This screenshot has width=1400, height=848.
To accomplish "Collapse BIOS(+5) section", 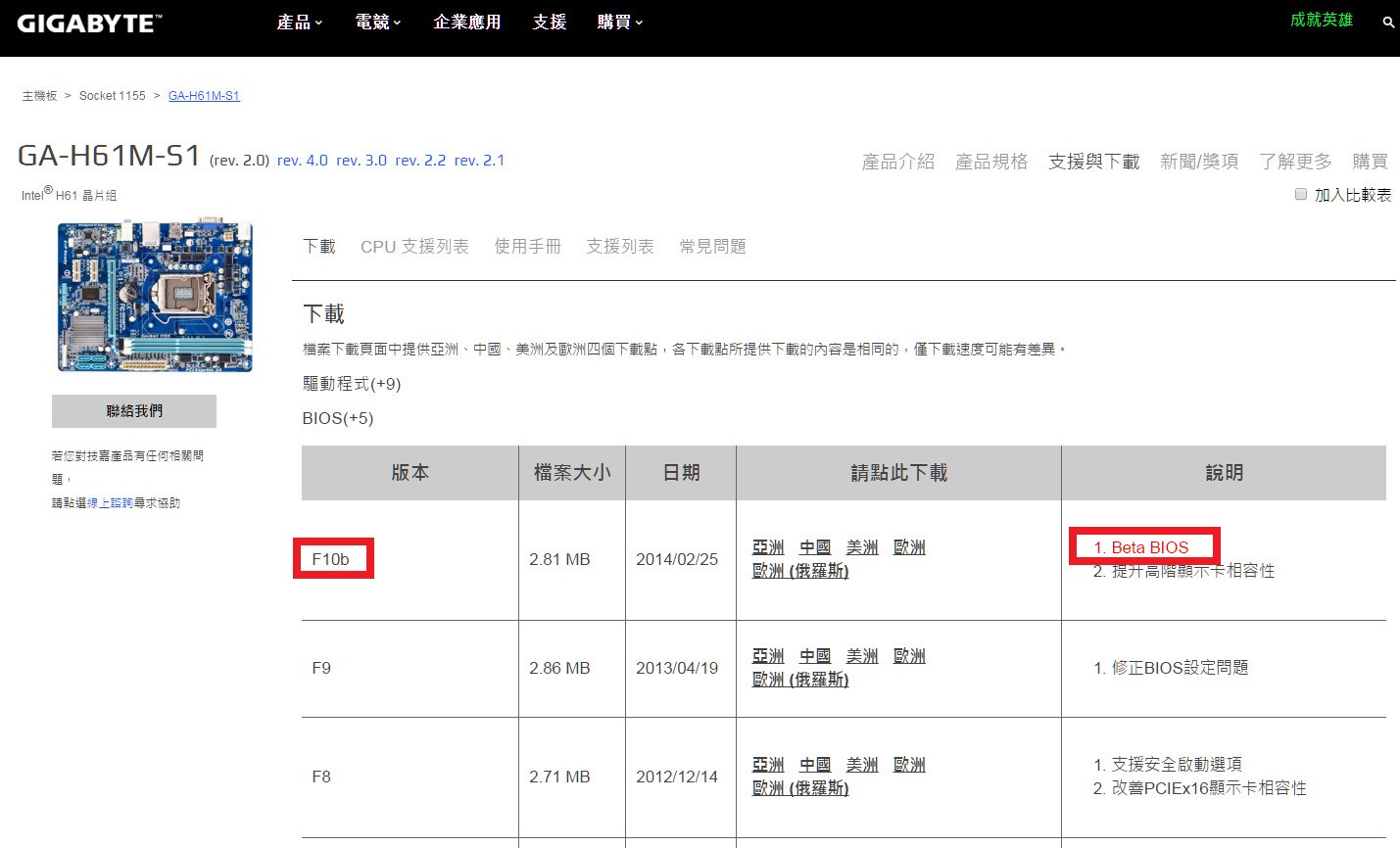I will pyautogui.click(x=338, y=418).
